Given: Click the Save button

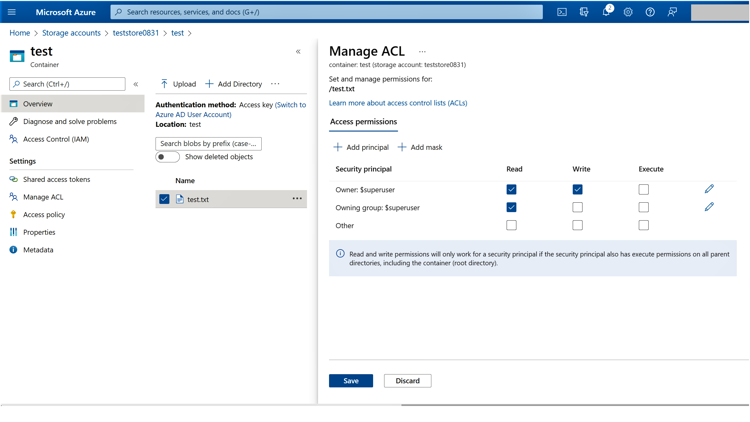Looking at the screenshot, I should click(351, 381).
